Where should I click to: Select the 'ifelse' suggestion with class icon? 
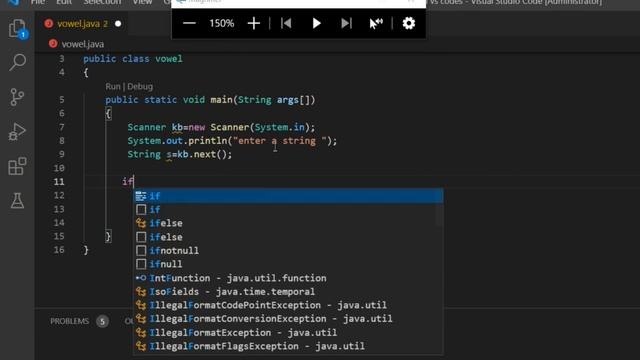click(x=289, y=223)
